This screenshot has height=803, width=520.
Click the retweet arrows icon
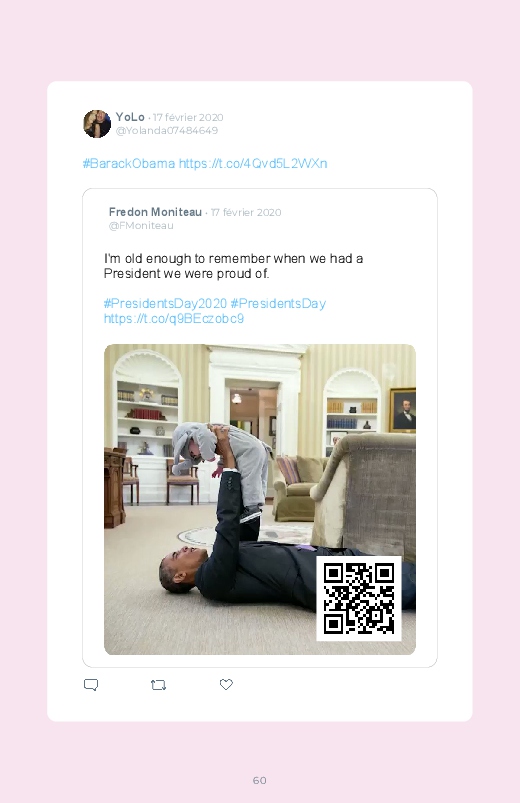click(158, 685)
